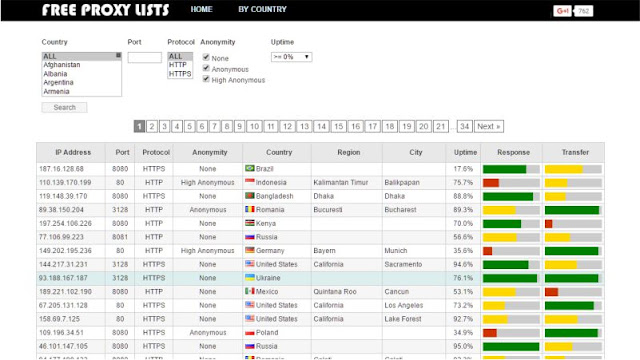Click the Indonesia flag icon
640x360 pixels.
[249, 182]
